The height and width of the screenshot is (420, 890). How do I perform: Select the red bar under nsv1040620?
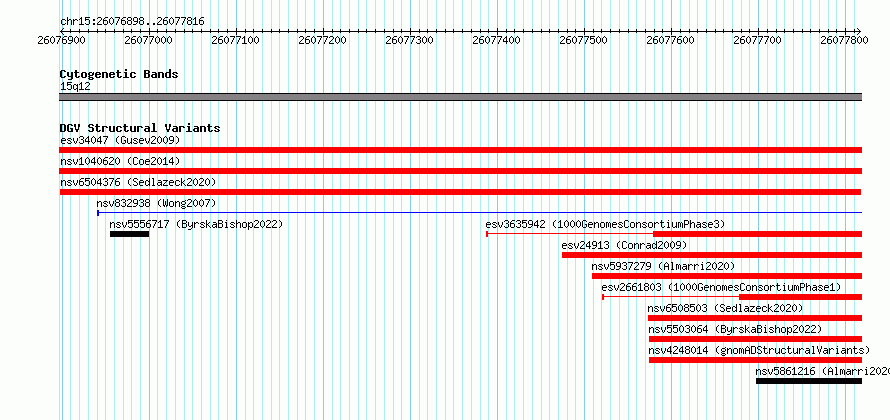pyautogui.click(x=460, y=171)
